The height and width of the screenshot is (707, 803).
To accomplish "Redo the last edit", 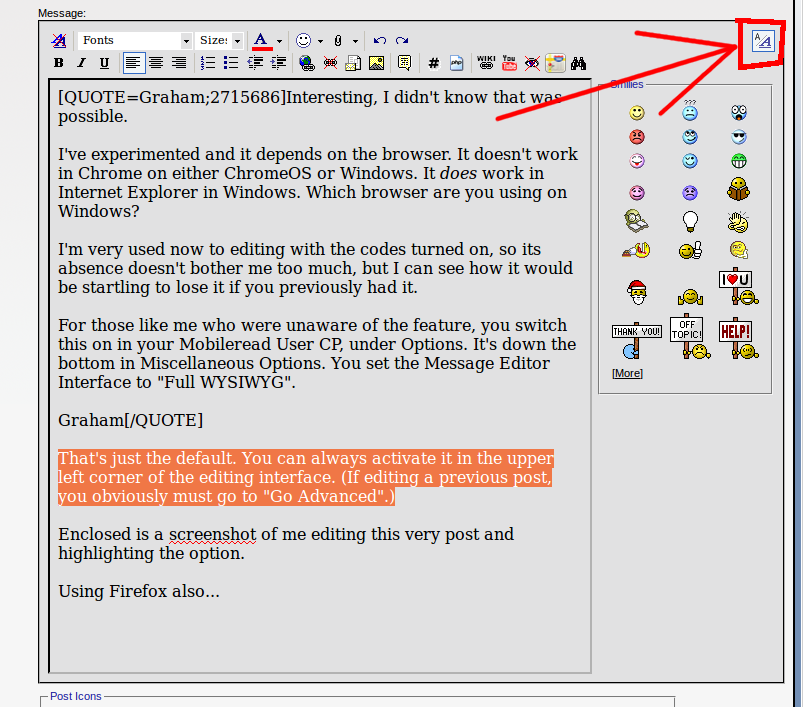I will 402,40.
